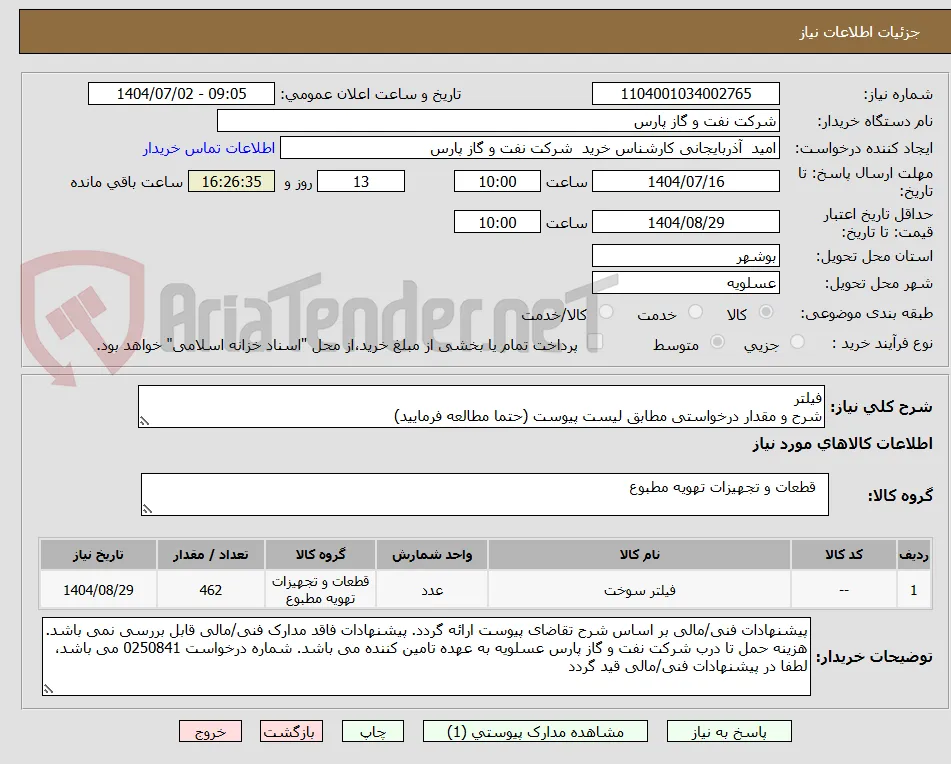Screen dimensions: 951x764
Task: Click delivery city field عسلویه
Action: tap(685, 283)
